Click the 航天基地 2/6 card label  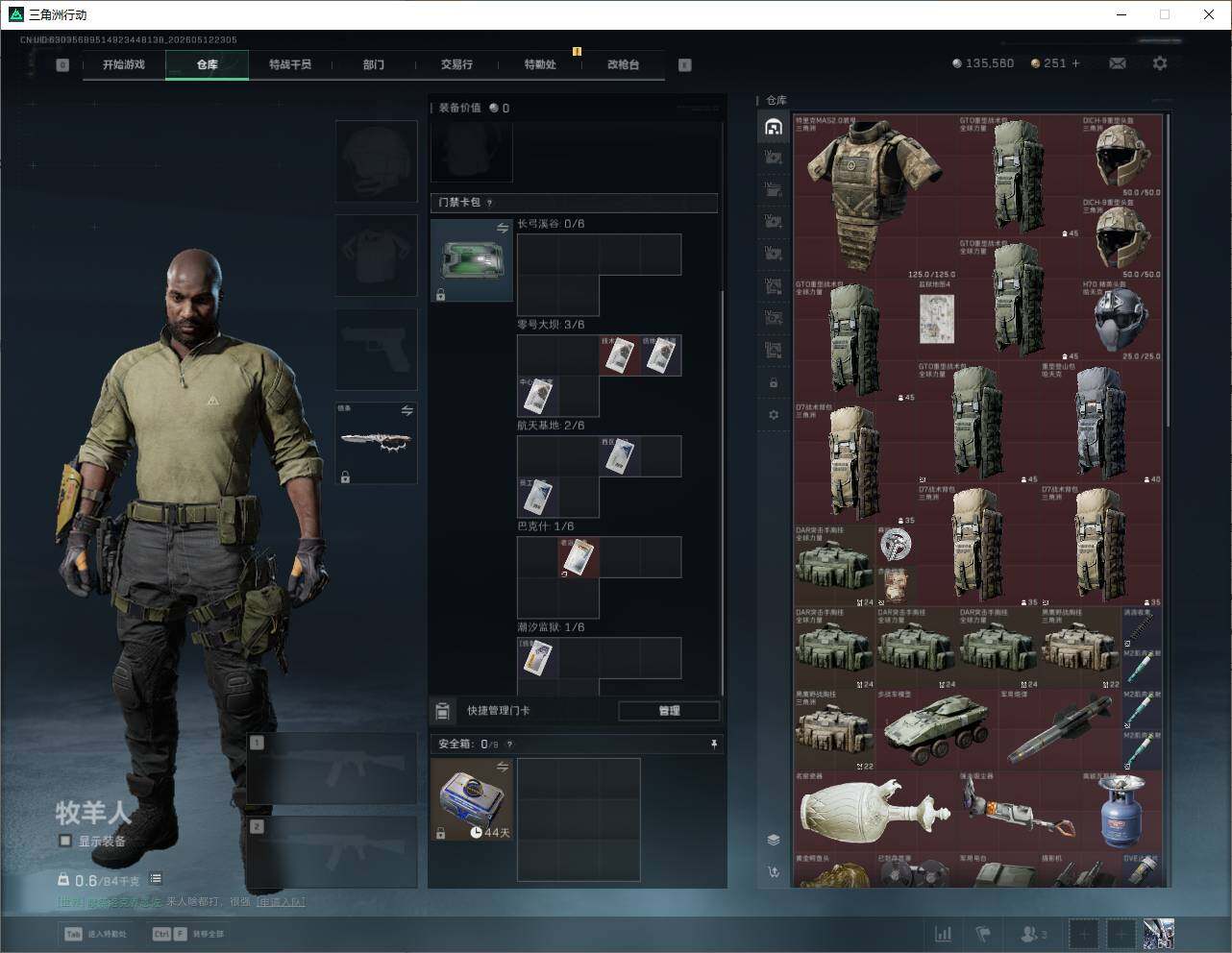click(551, 426)
